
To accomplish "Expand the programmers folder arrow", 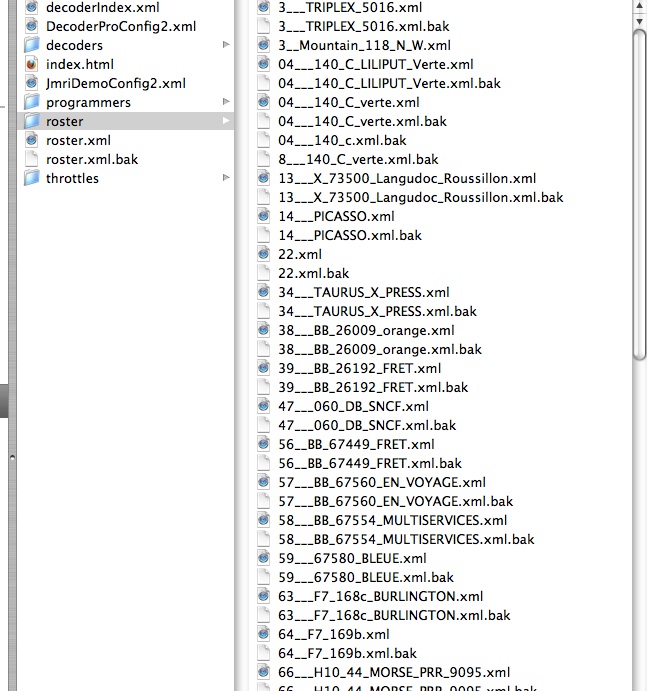I will pos(226,101).
